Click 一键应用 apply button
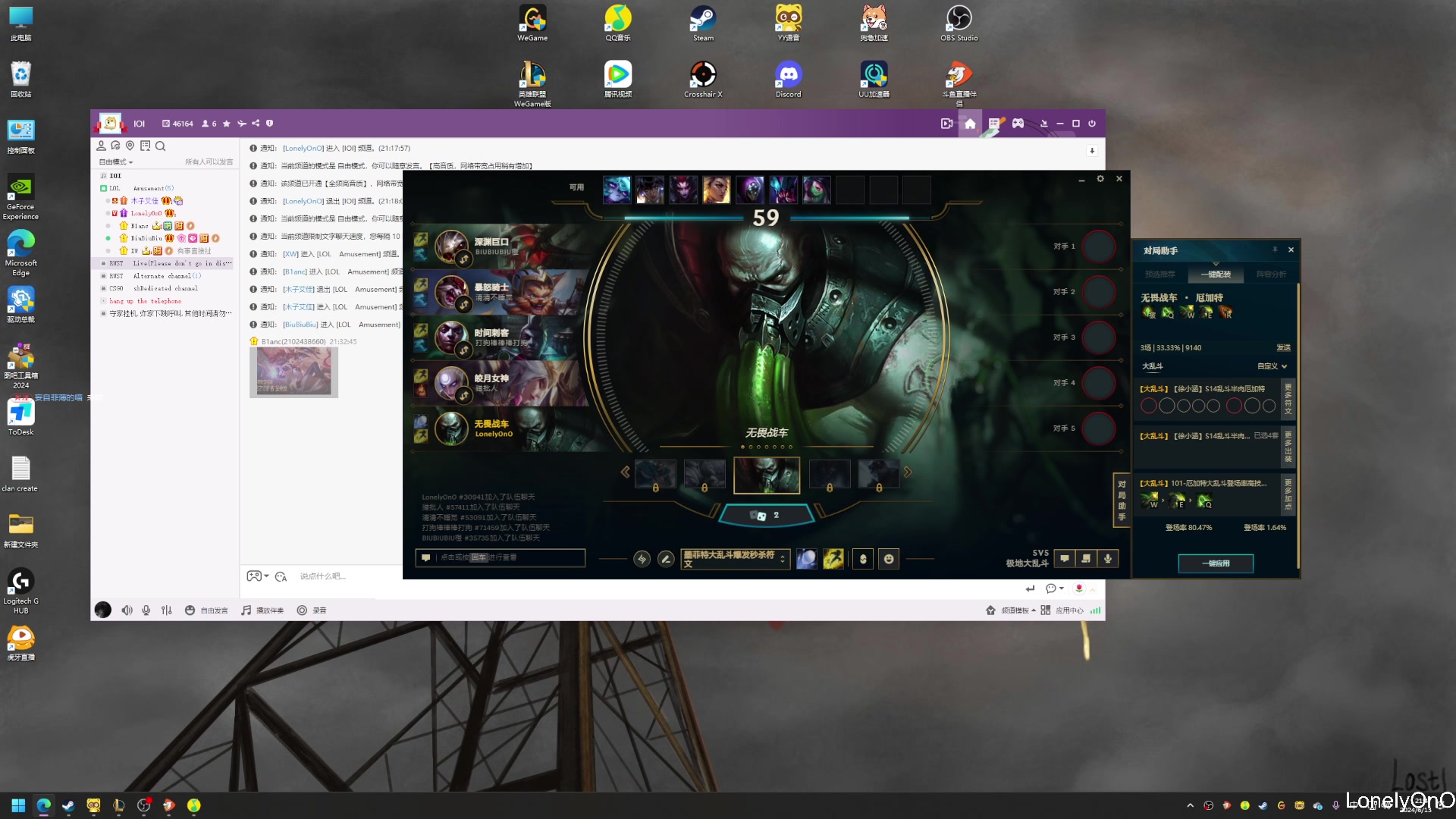The width and height of the screenshot is (1456, 819). pos(1216,563)
